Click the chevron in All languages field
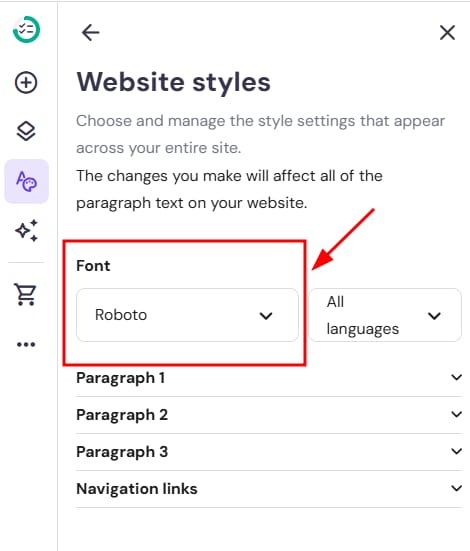 [x=434, y=316]
